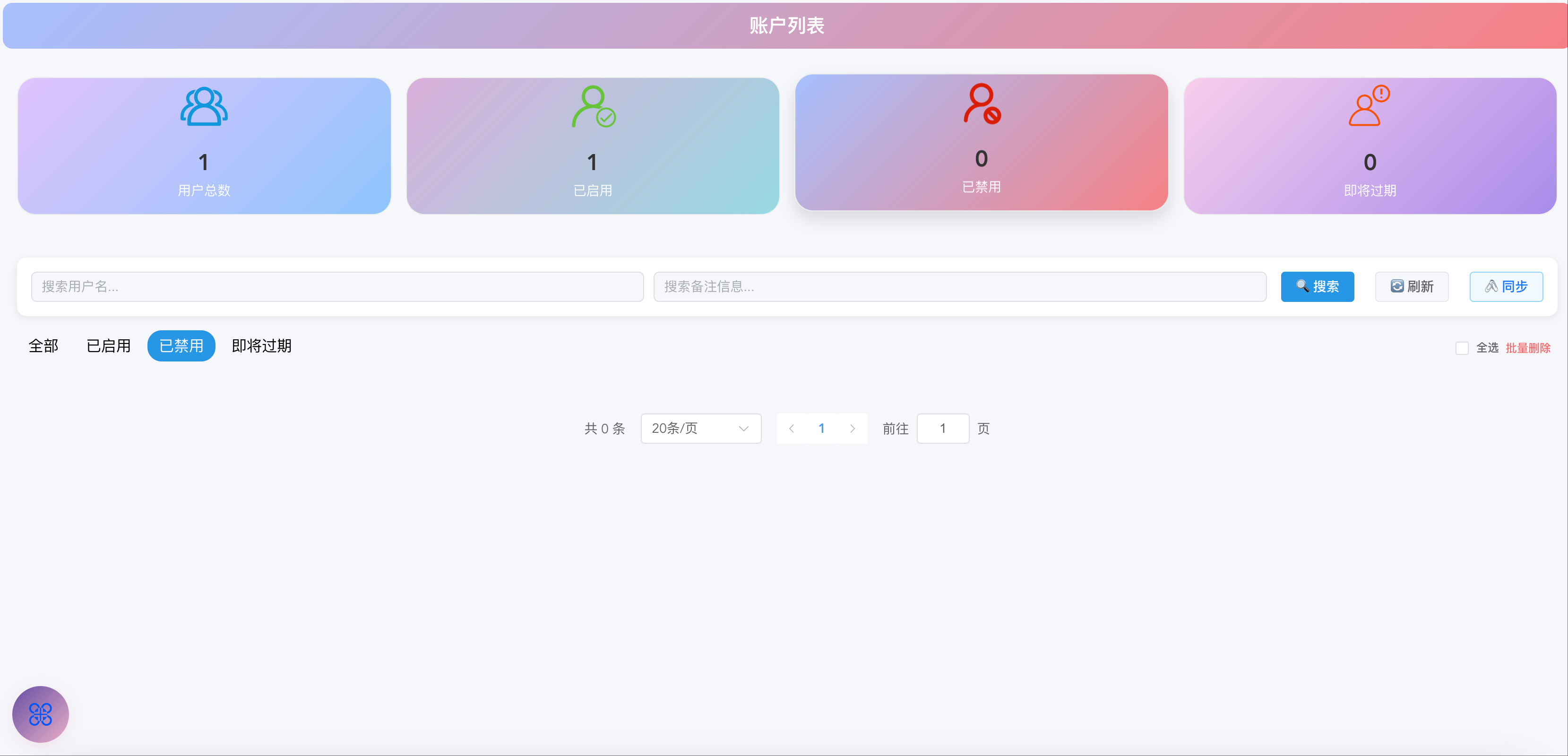This screenshot has width=1568, height=756.
Task: Go to next page with right chevron
Action: click(x=852, y=429)
